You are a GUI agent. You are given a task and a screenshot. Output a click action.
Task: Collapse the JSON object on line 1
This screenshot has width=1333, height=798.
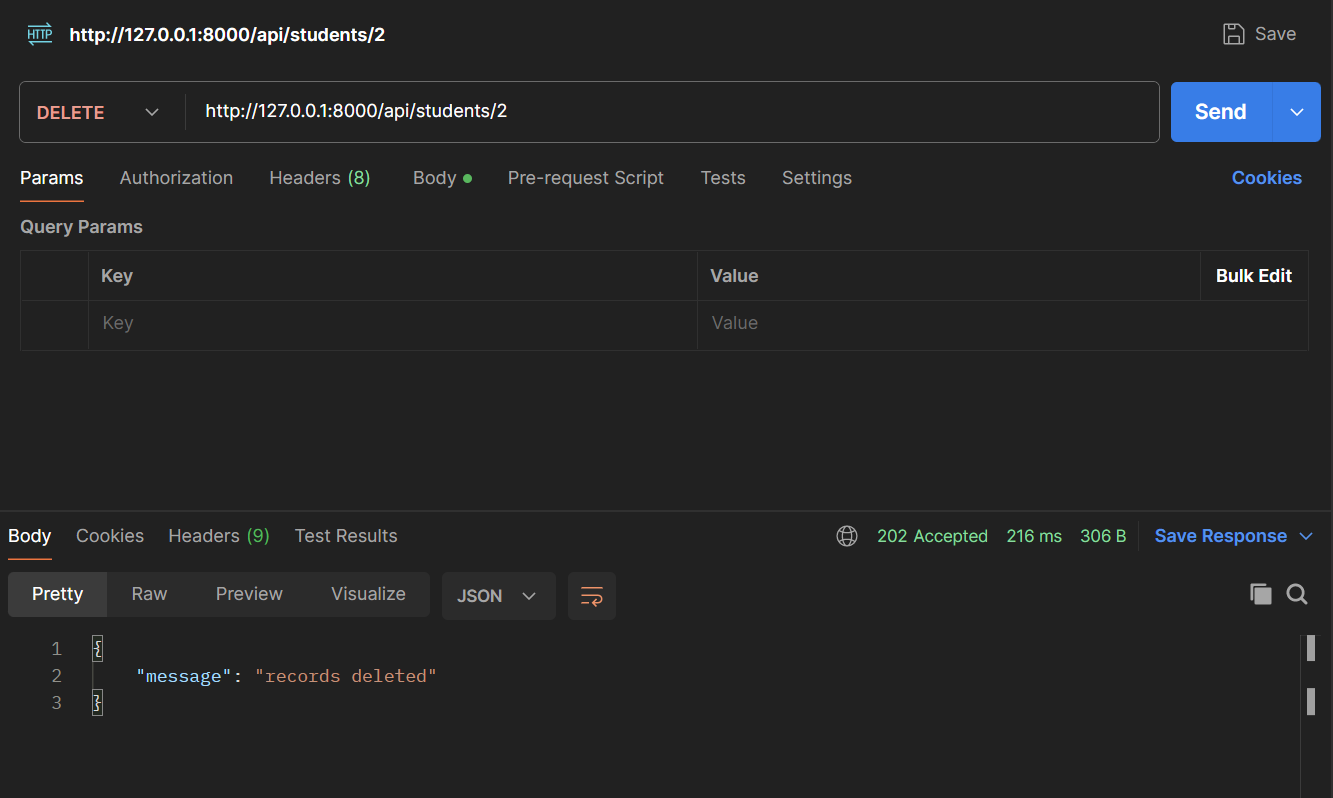[x=97, y=648]
